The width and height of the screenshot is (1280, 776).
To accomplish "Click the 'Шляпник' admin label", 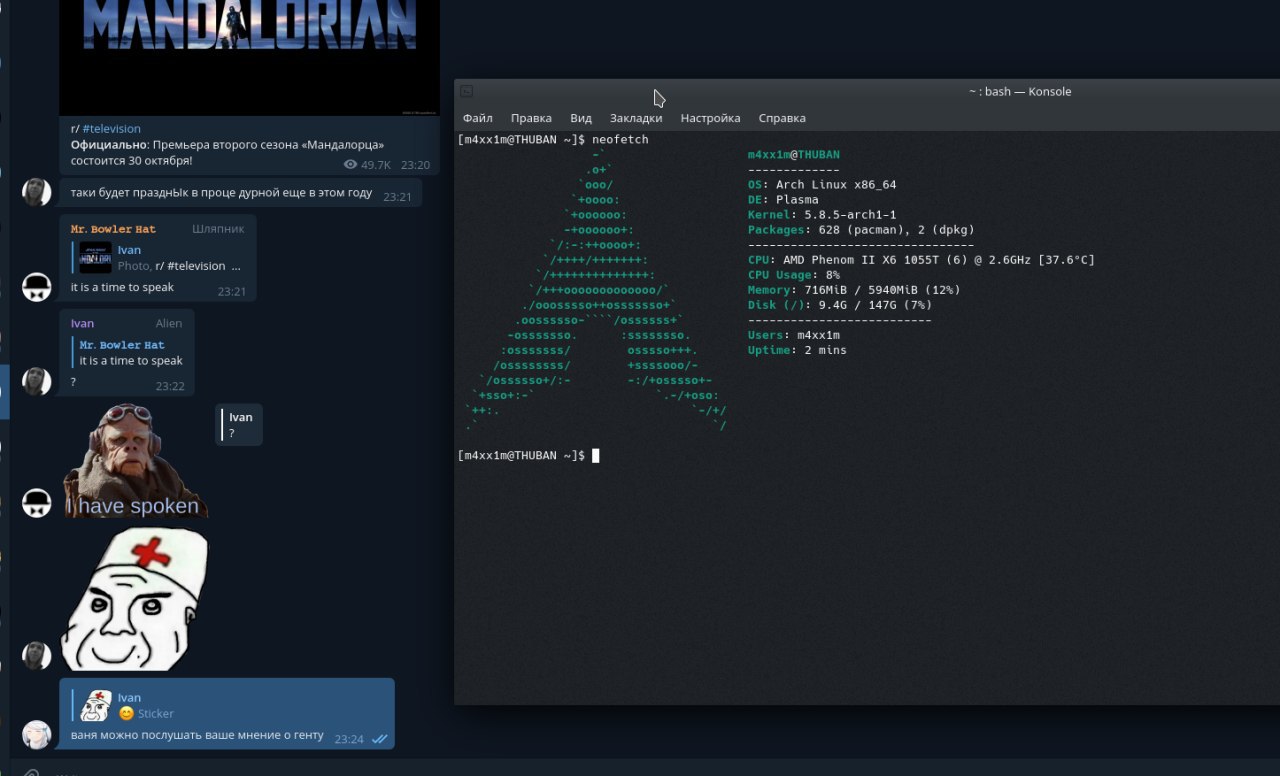I will pyautogui.click(x=218, y=229).
